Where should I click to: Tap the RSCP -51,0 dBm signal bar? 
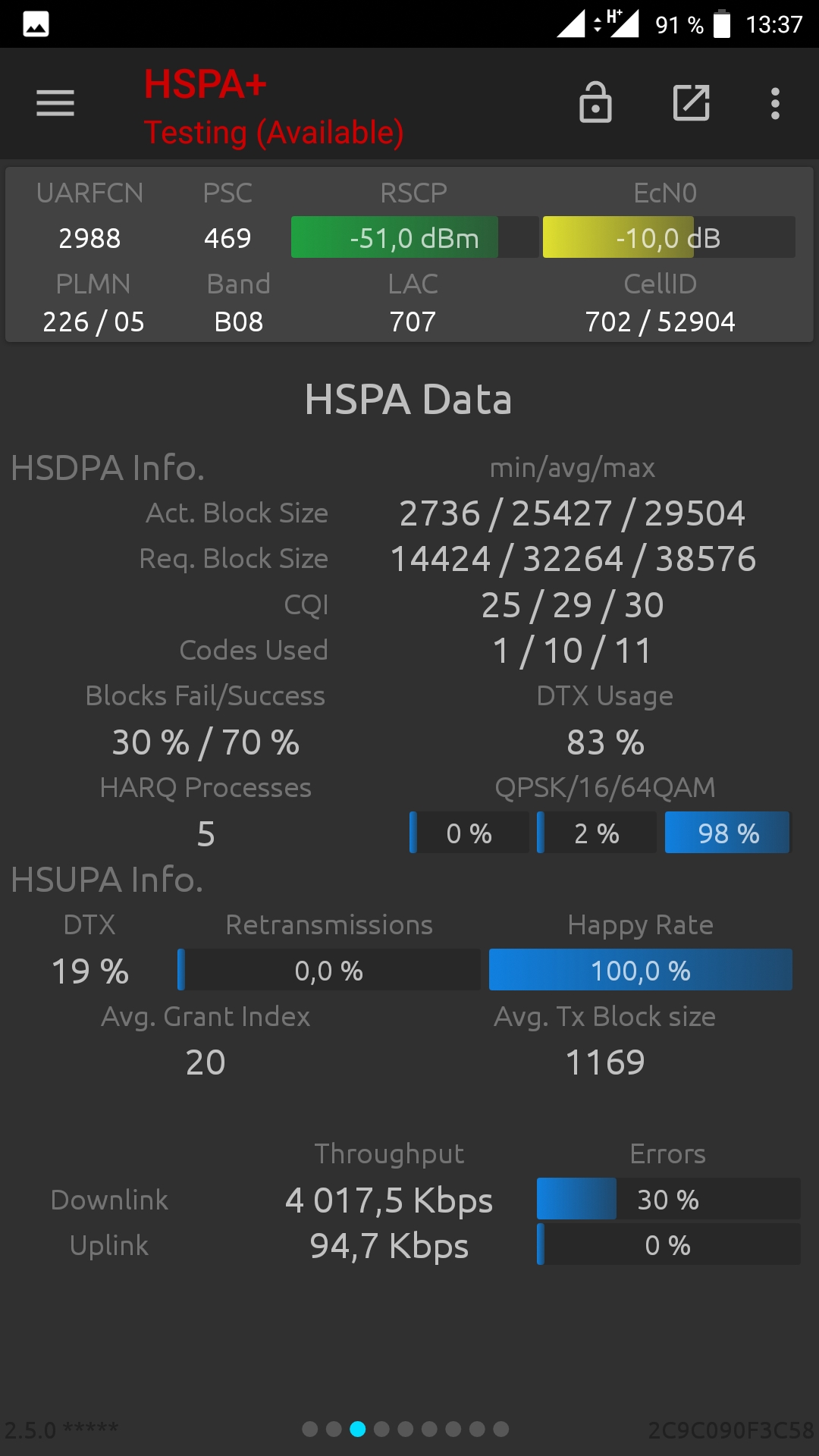click(414, 238)
